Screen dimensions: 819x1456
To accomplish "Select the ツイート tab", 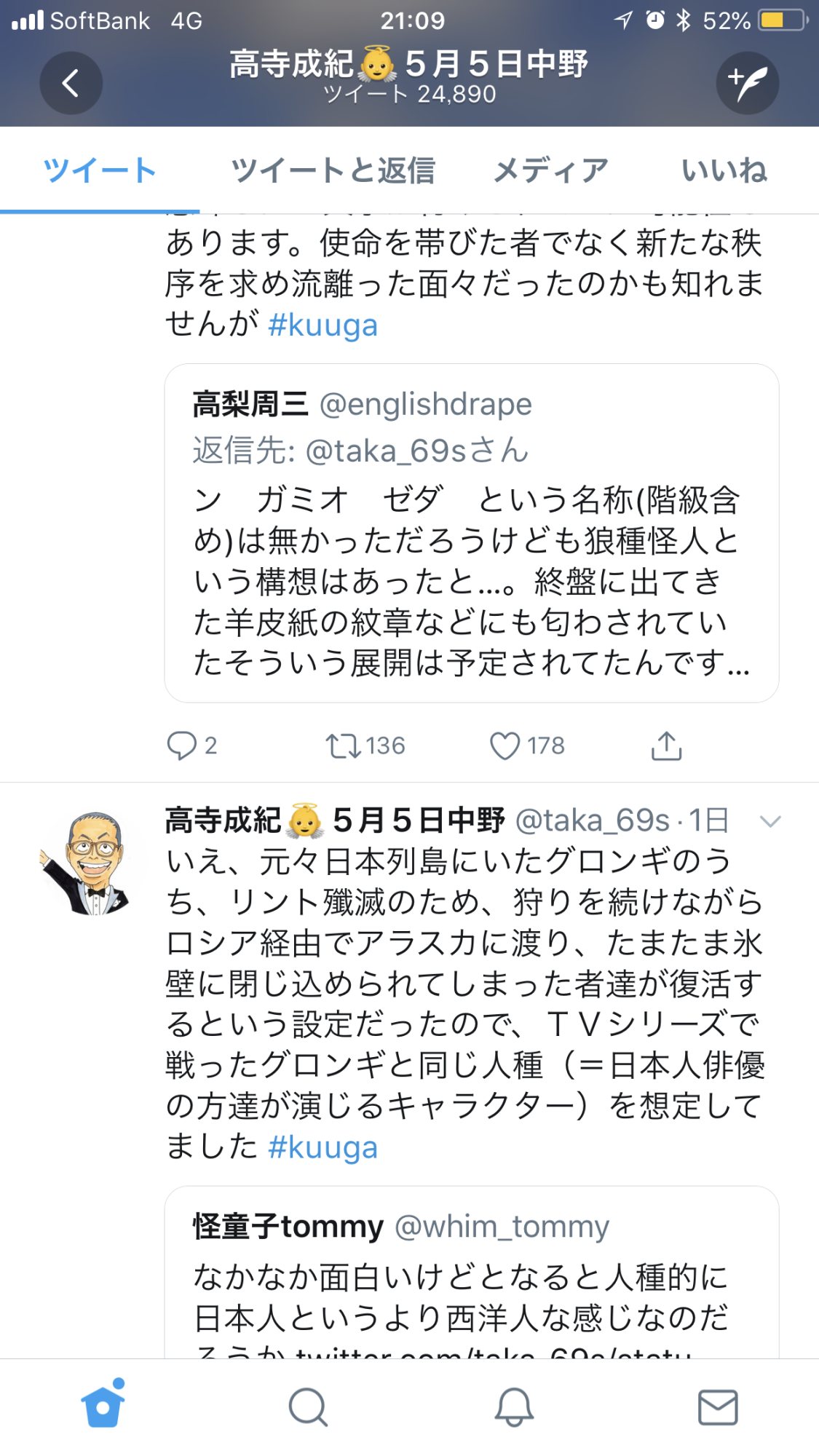I will [100, 170].
